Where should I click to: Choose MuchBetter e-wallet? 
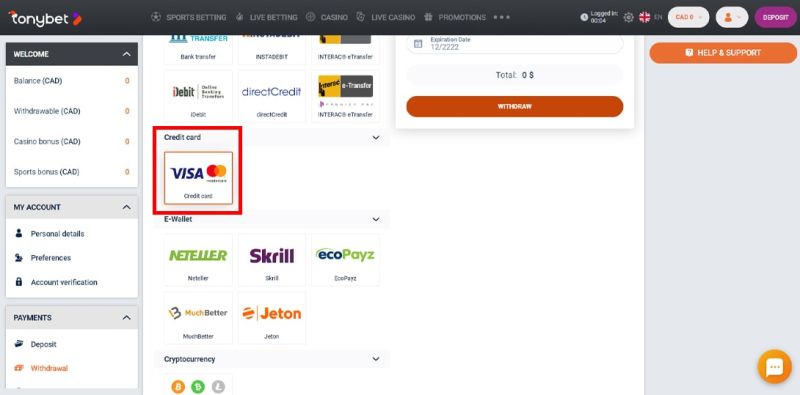(198, 318)
